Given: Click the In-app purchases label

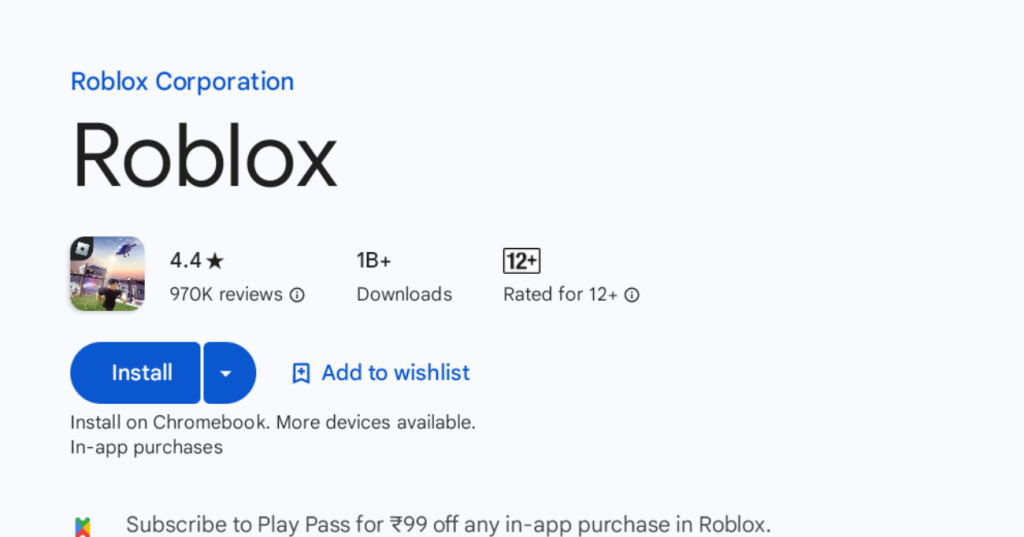Looking at the screenshot, I should tap(146, 447).
